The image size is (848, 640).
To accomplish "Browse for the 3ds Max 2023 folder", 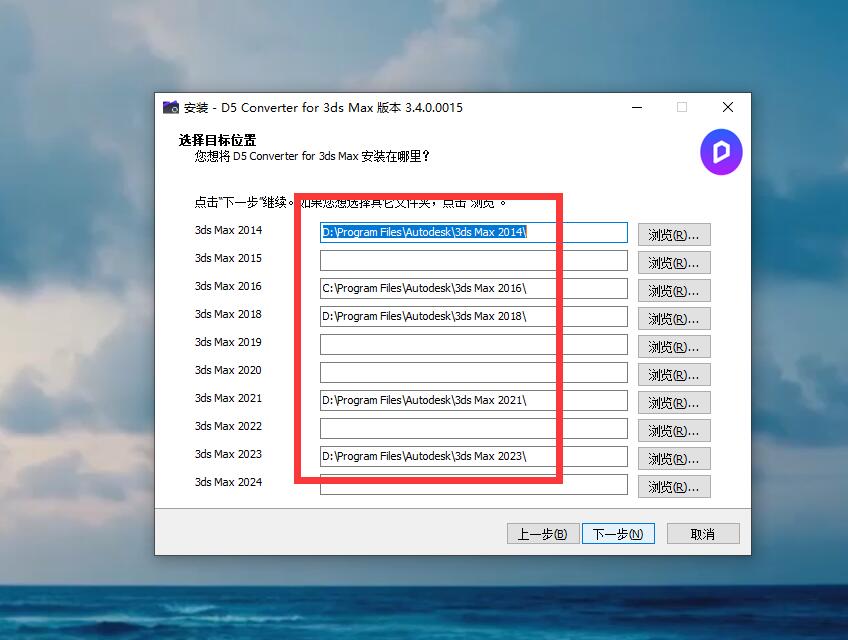I will (x=674, y=459).
